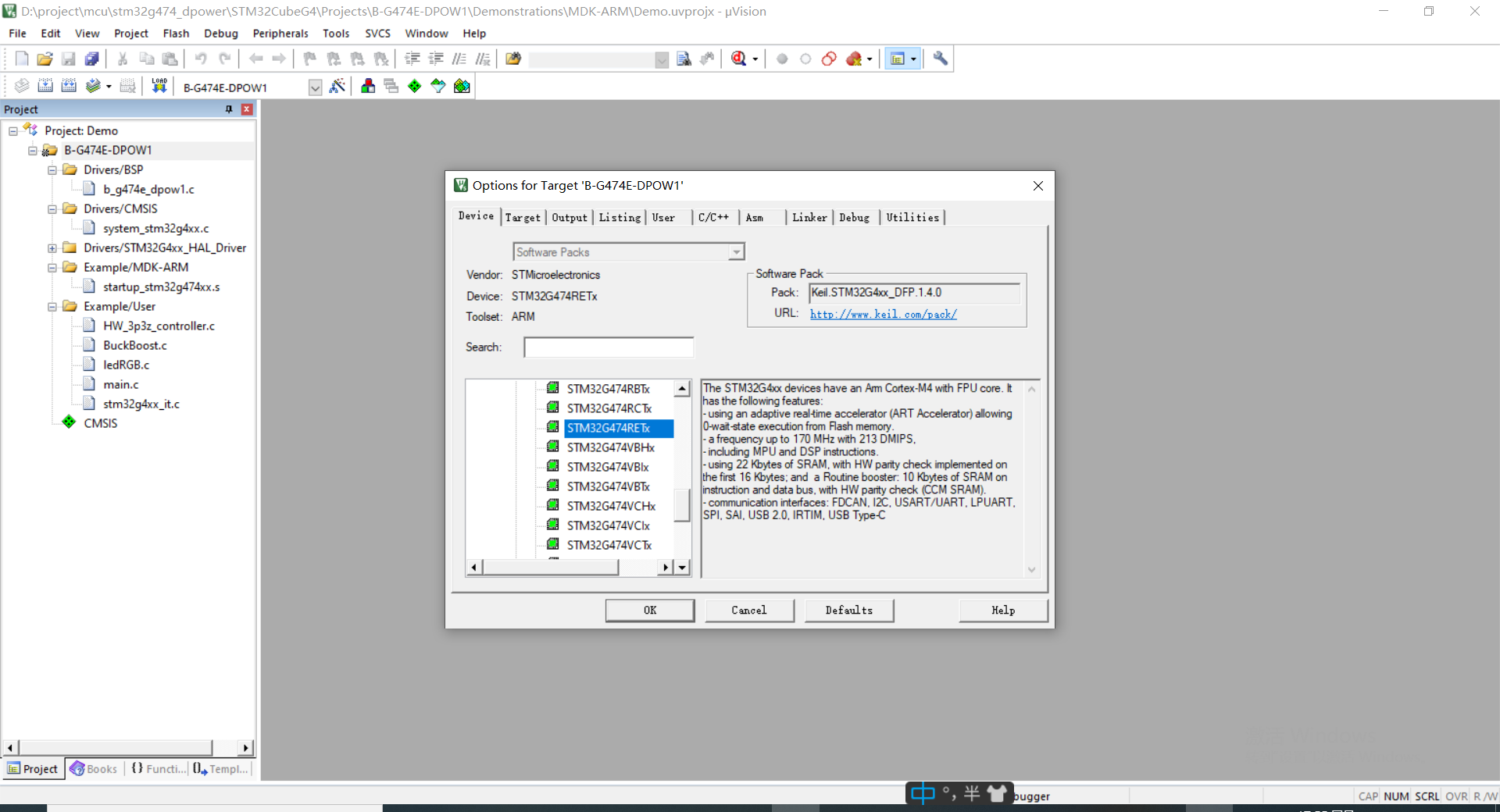
Task: Click the Cancel button
Action: (x=749, y=611)
